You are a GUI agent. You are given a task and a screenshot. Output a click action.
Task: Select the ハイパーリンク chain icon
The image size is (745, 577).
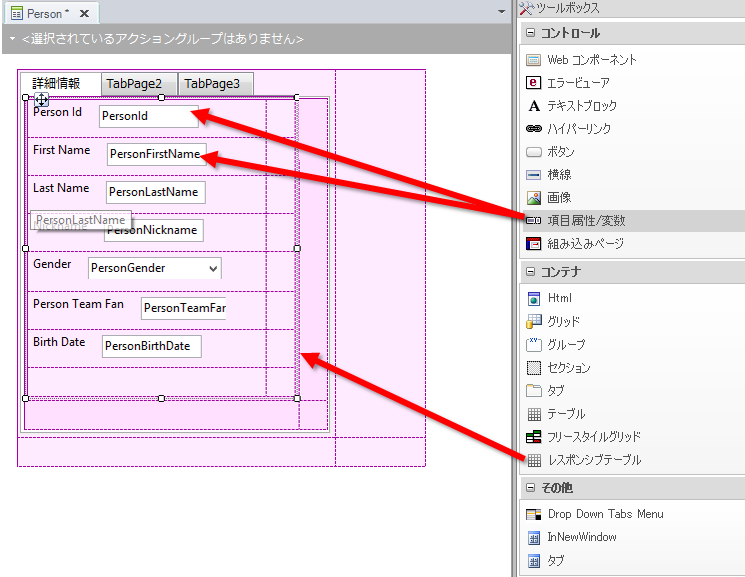(534, 128)
